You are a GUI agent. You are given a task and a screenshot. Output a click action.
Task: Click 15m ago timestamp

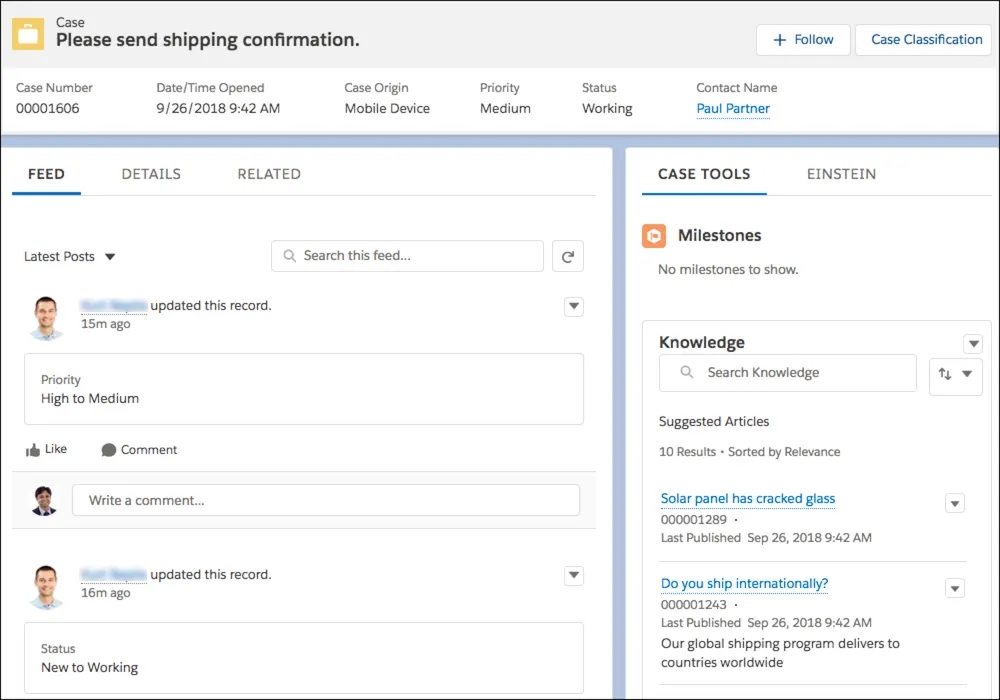[105, 324]
